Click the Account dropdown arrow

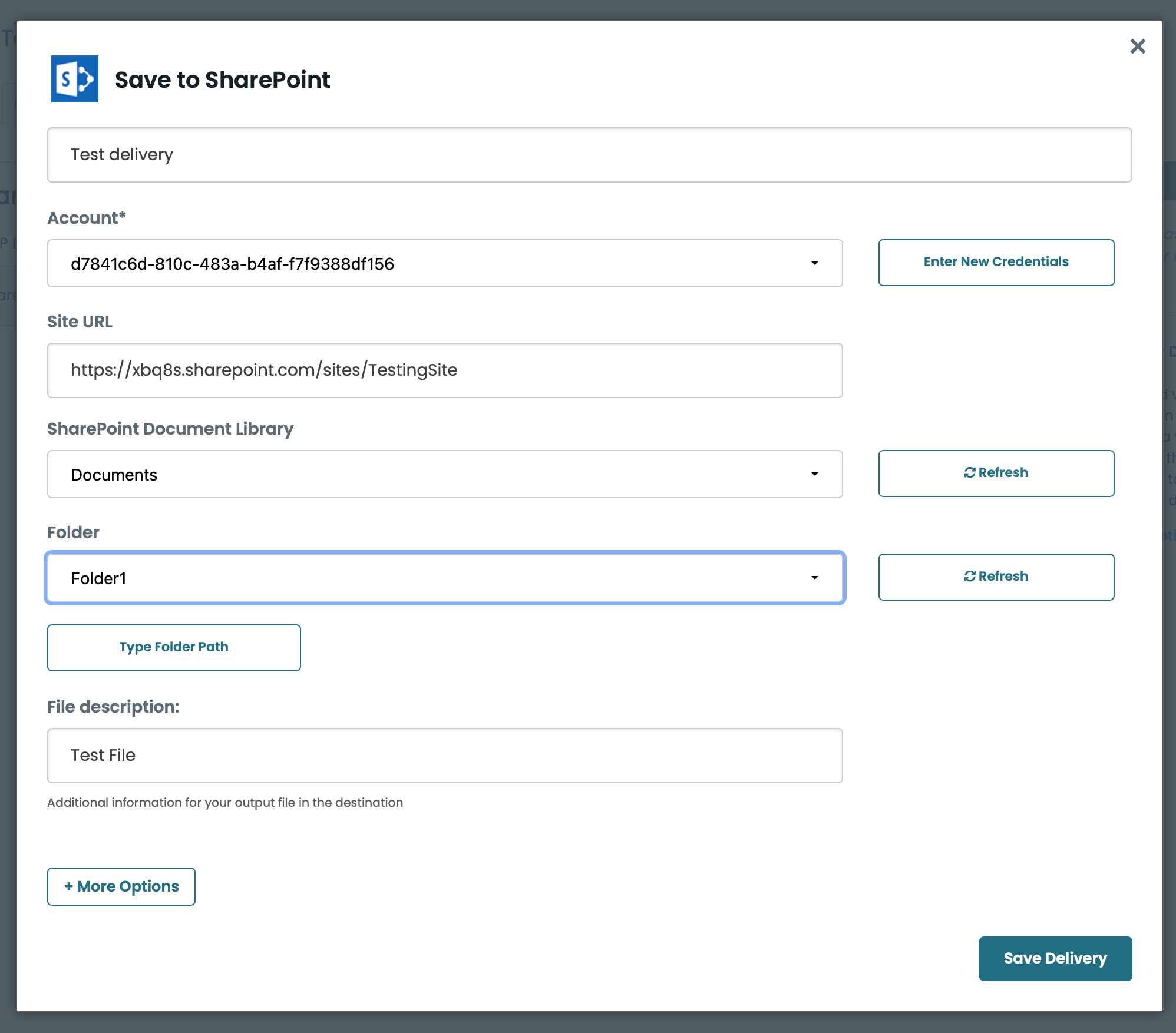click(x=814, y=263)
